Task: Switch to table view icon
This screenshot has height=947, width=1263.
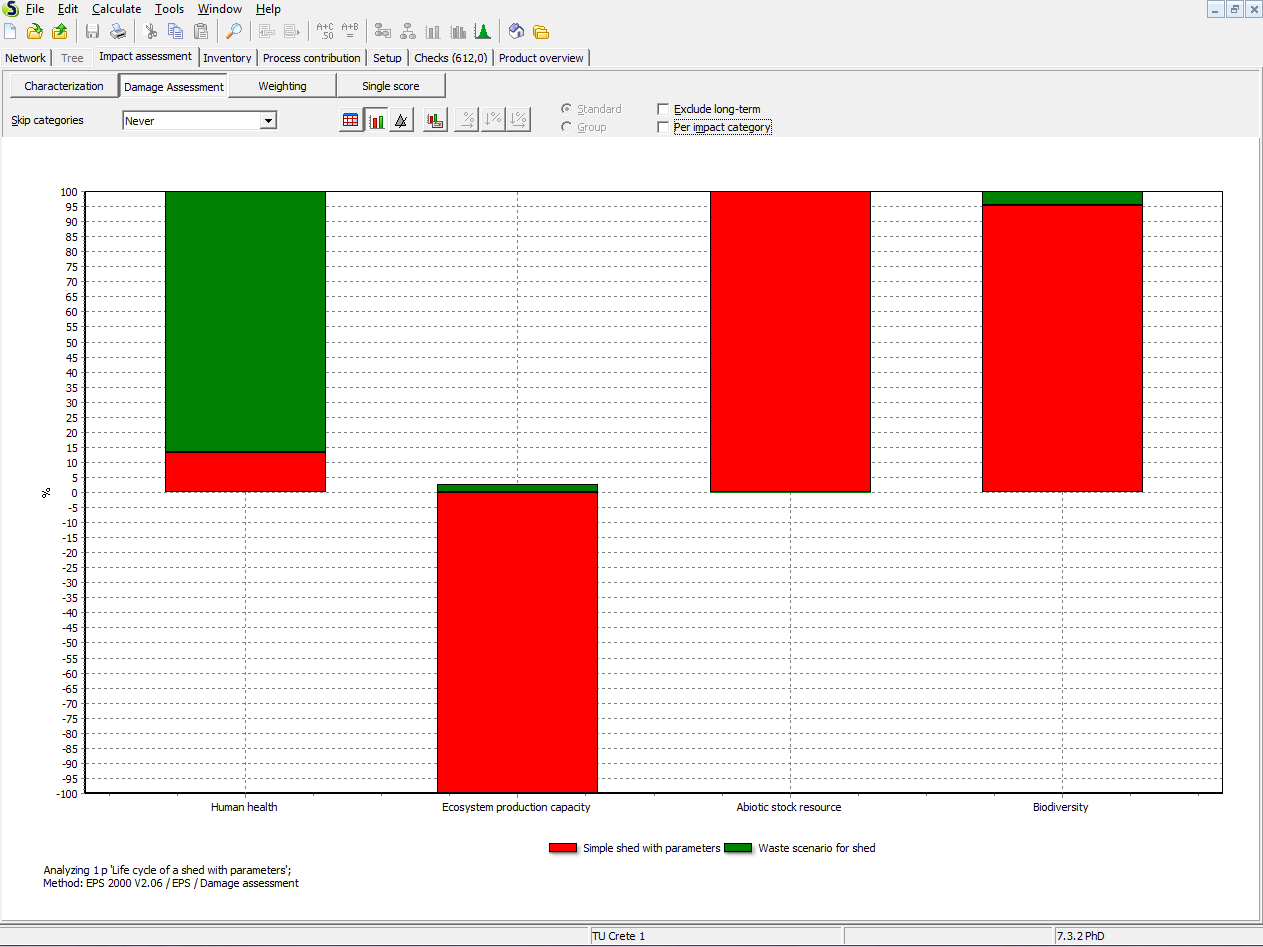Action: pos(351,121)
